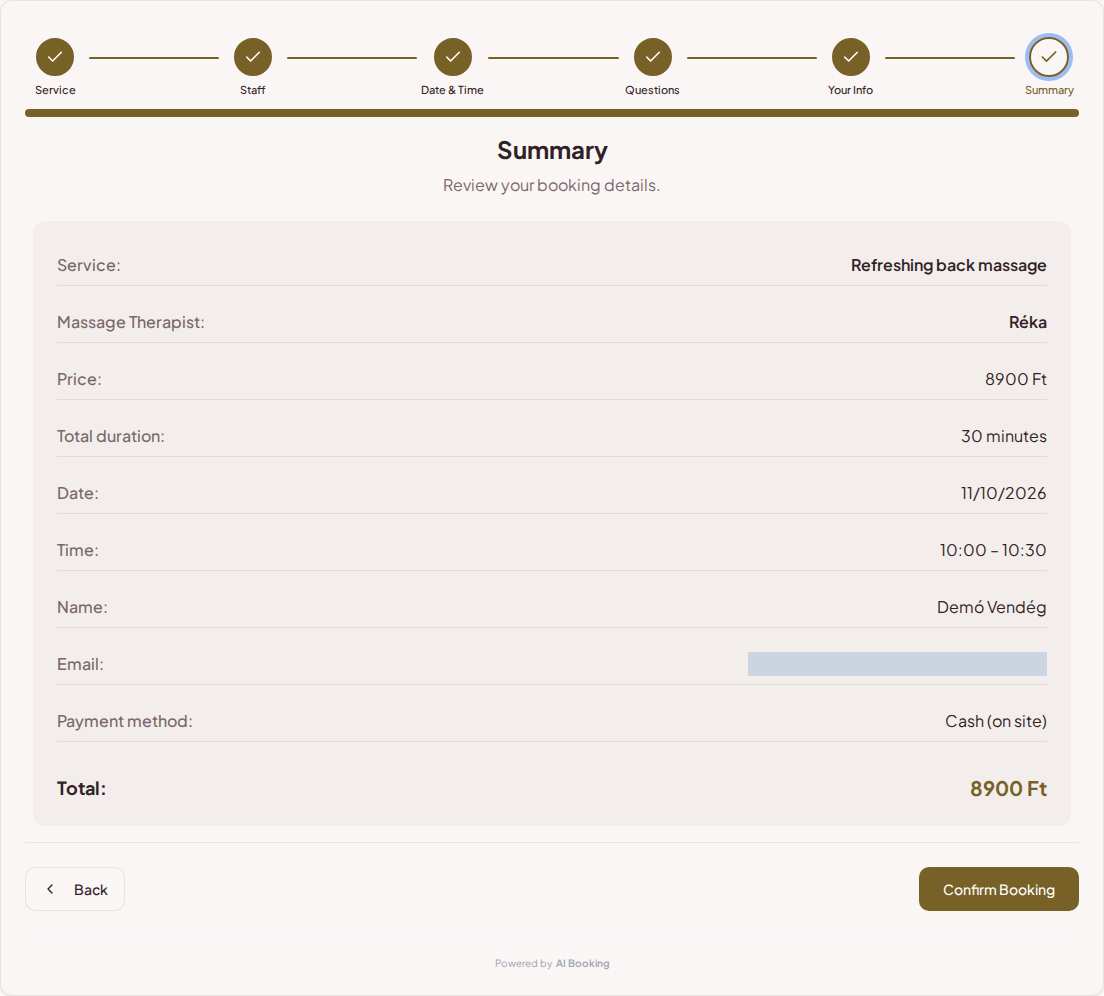
Task: Click the date '11/10/2026'
Action: [x=1003, y=493]
